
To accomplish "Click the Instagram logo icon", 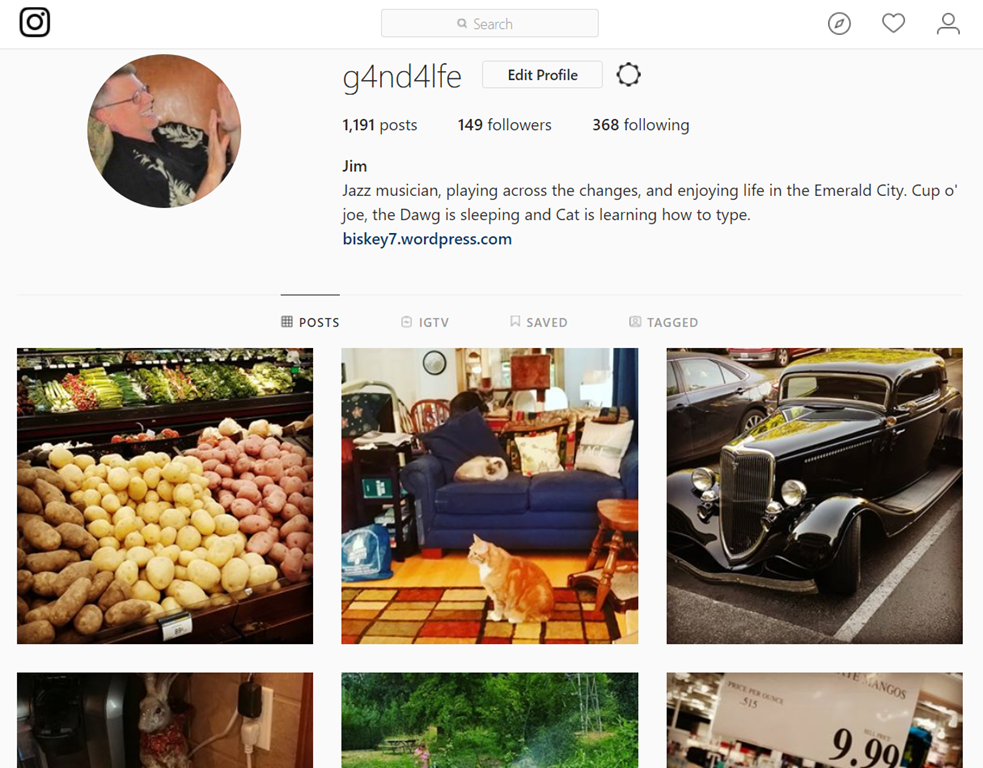I will (x=34, y=22).
